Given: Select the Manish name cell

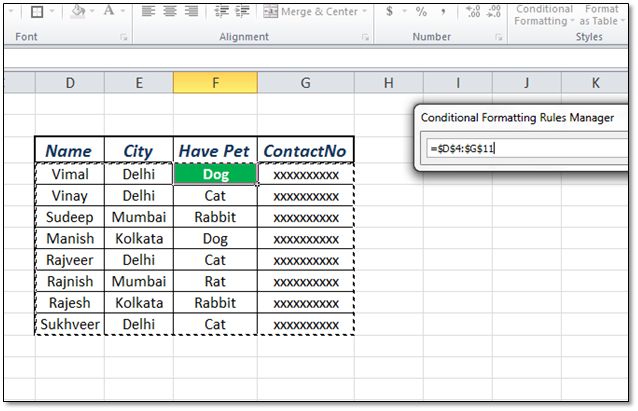Looking at the screenshot, I should point(70,238).
